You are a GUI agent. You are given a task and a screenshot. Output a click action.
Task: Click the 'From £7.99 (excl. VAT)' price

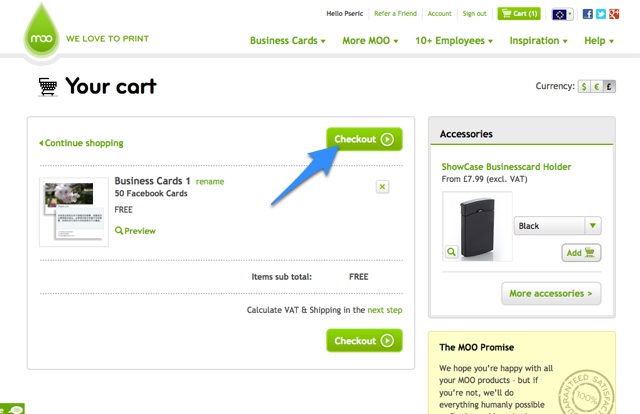(x=484, y=179)
